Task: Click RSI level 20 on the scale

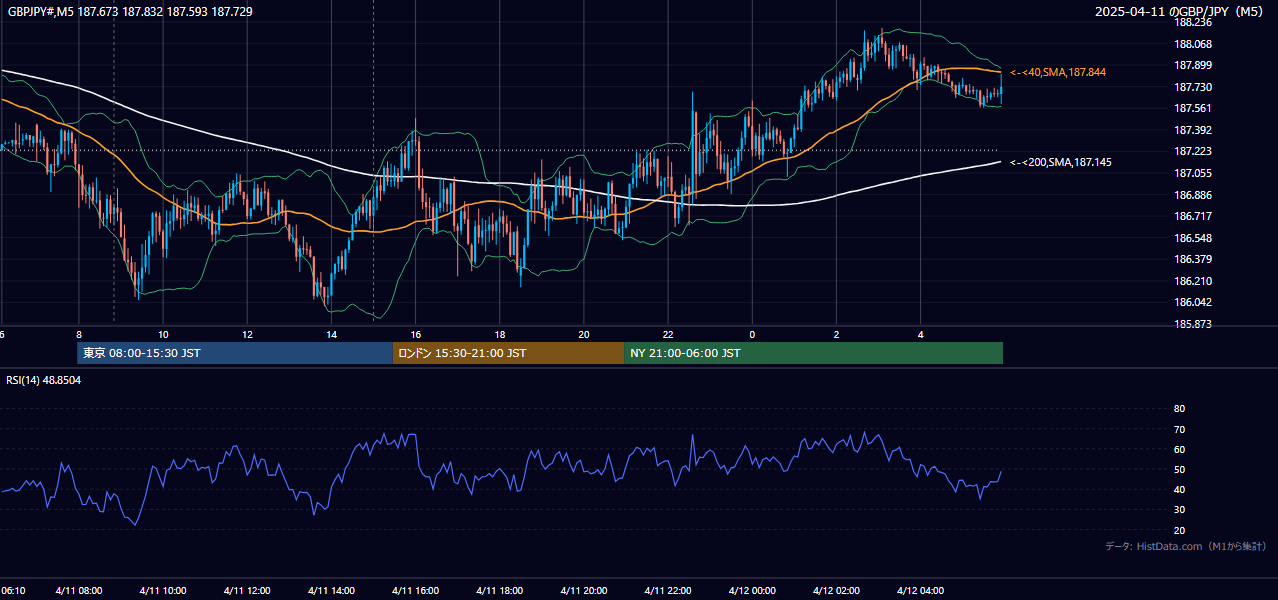Action: 1179,530
